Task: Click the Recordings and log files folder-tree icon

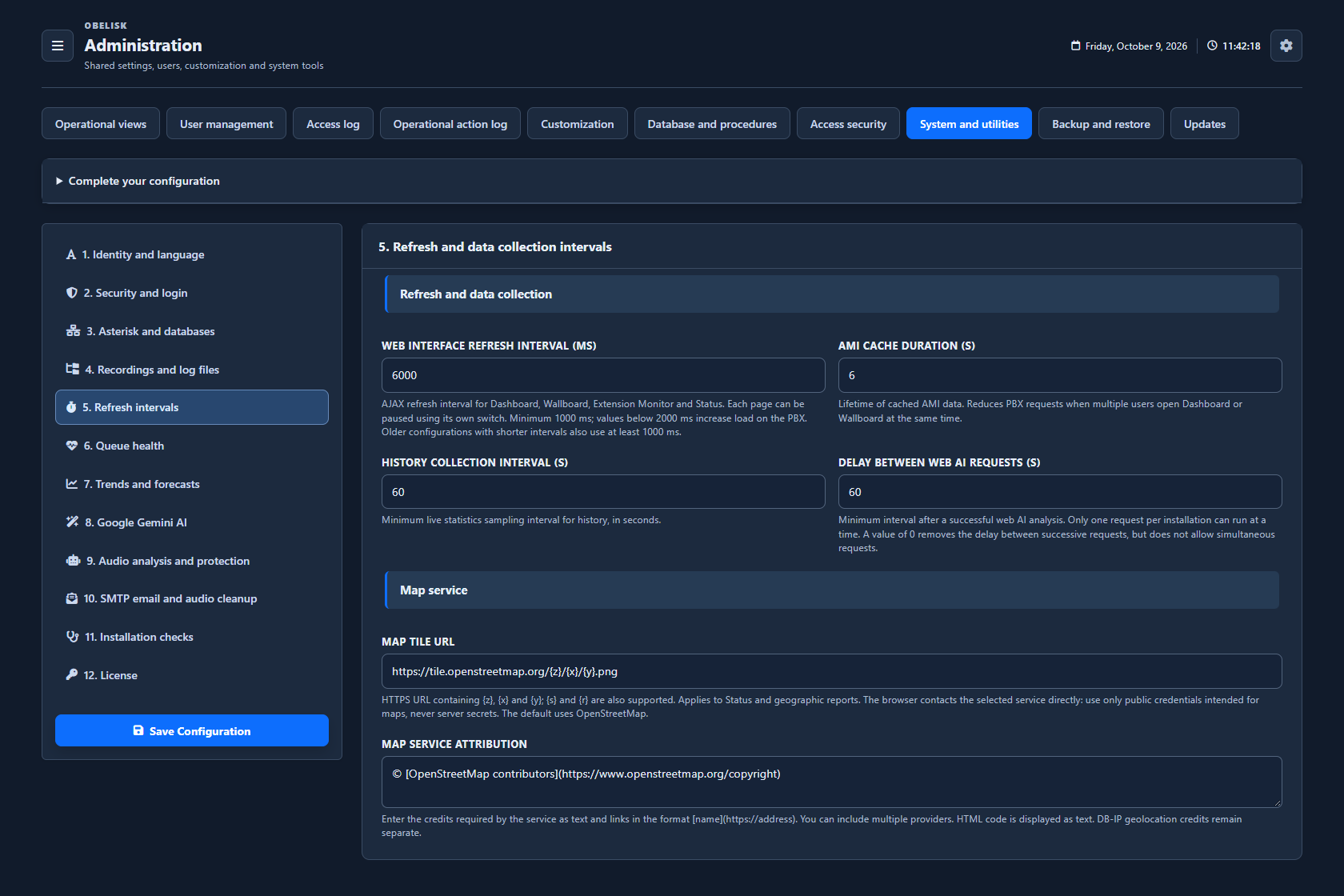Action: [x=72, y=369]
